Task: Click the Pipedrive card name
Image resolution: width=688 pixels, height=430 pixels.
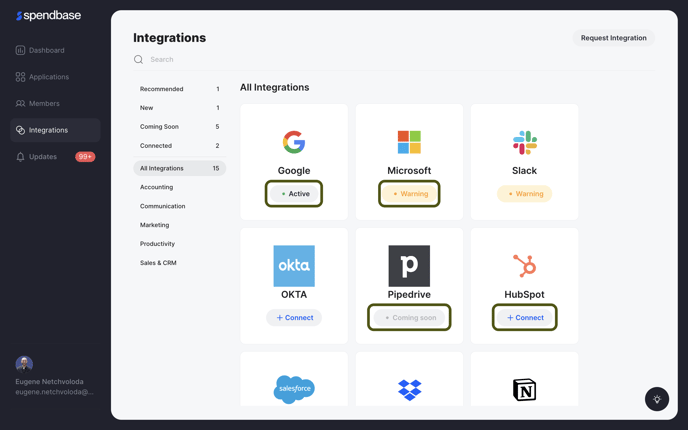Action: (409, 294)
